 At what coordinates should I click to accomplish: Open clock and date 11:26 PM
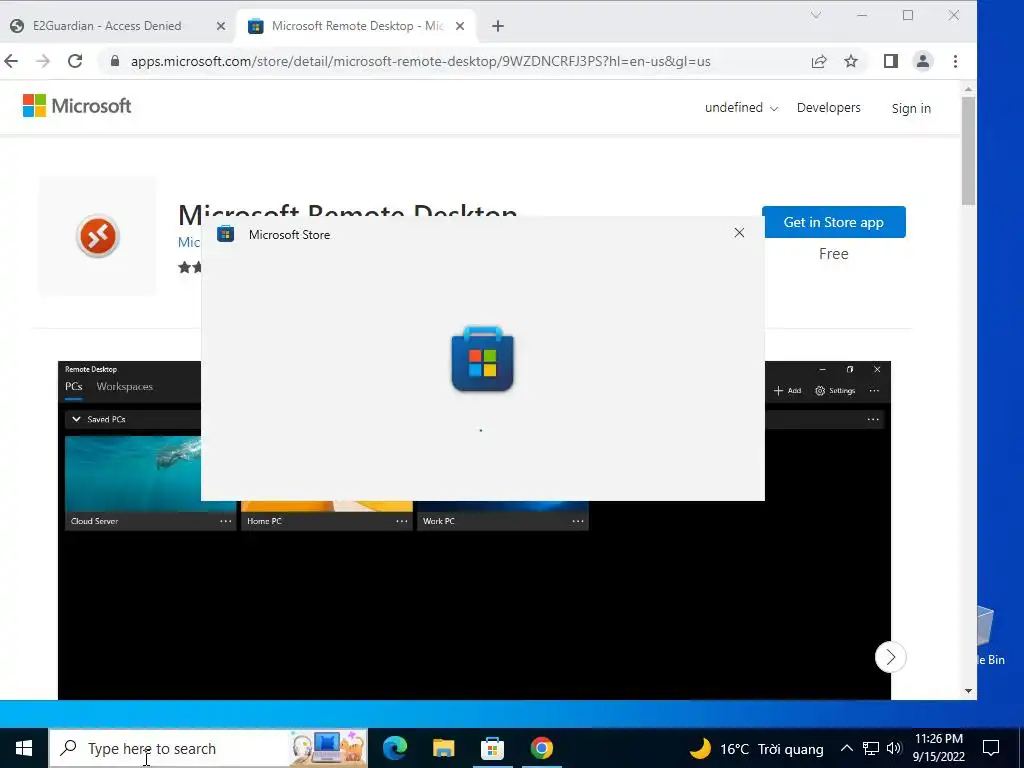click(x=938, y=748)
